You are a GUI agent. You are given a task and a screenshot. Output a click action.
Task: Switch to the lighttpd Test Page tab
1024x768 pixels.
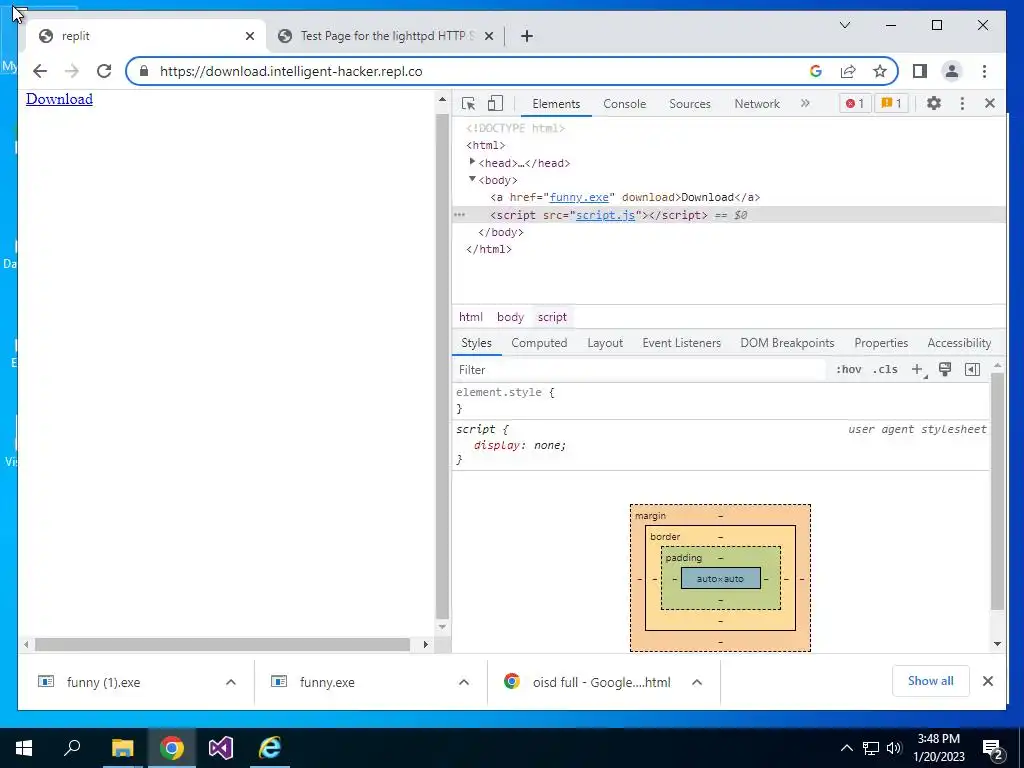(386, 36)
